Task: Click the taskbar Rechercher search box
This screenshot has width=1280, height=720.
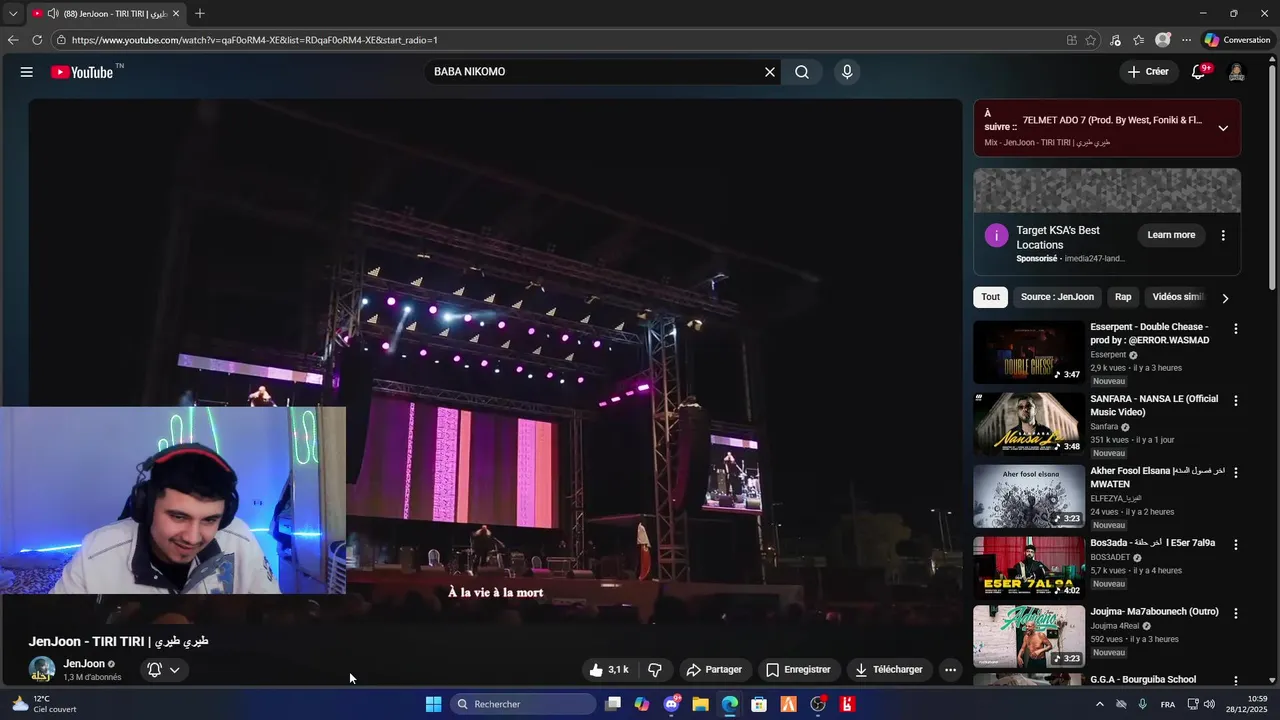Action: point(523,704)
